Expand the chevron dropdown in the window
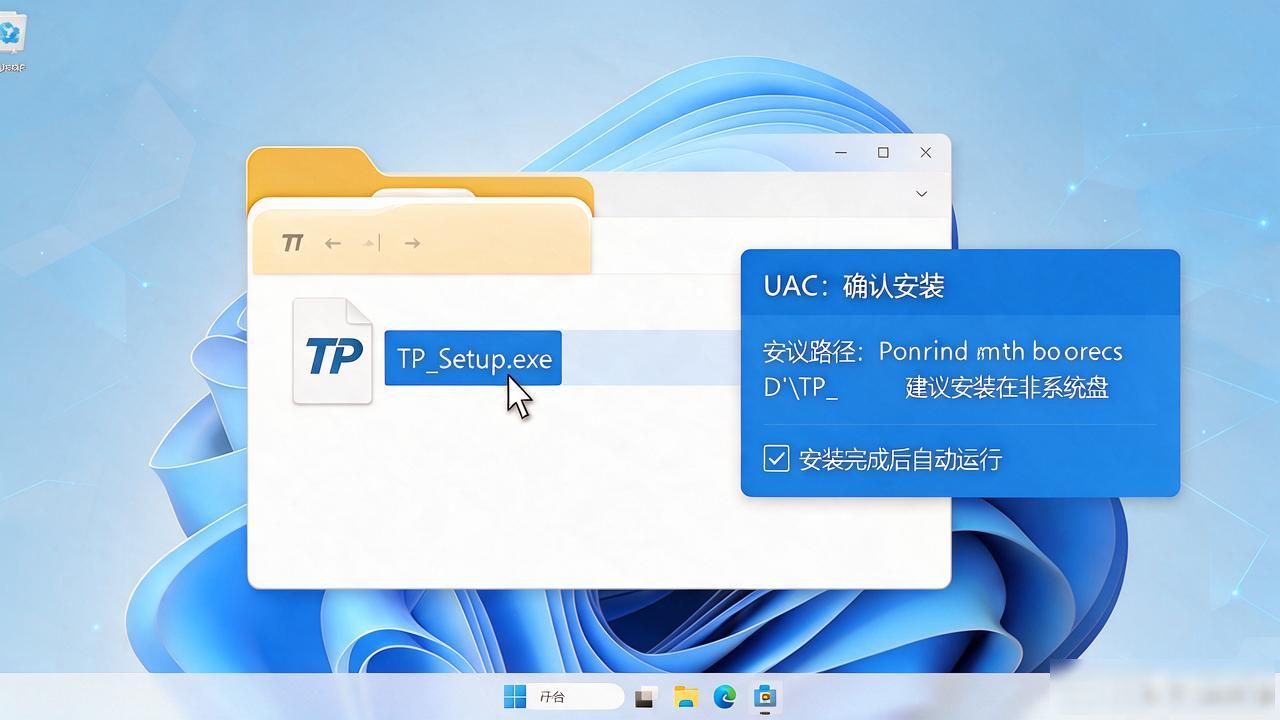Viewport: 1280px width, 720px height. coord(922,194)
